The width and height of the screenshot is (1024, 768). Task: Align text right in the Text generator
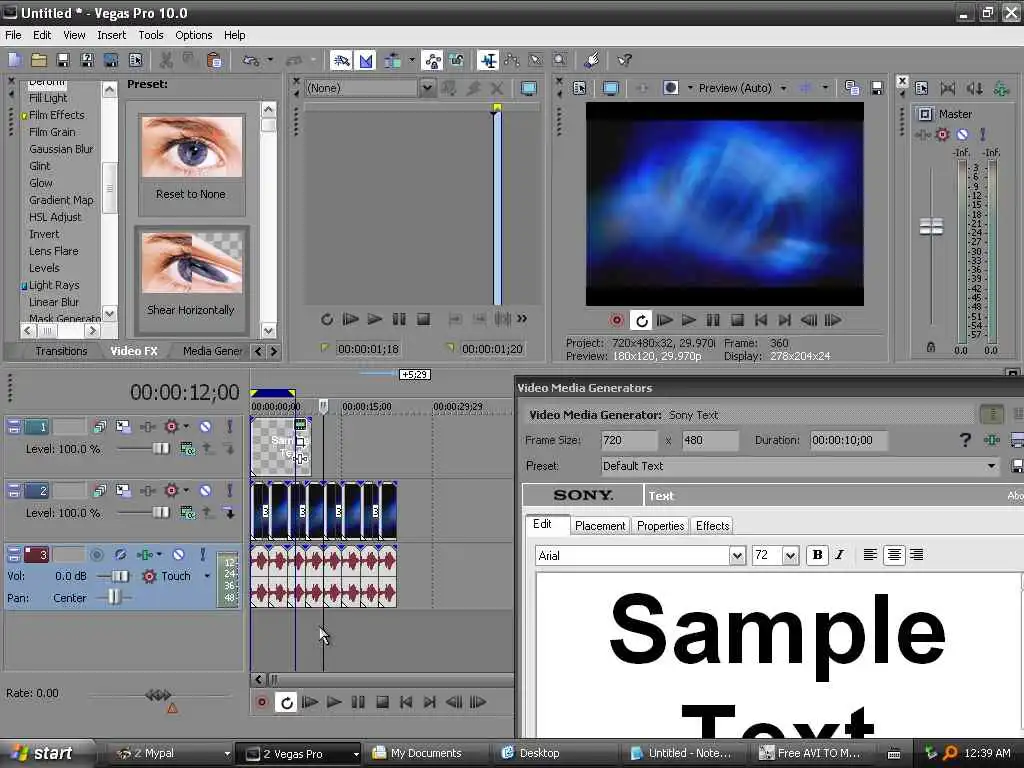pyautogui.click(x=916, y=555)
